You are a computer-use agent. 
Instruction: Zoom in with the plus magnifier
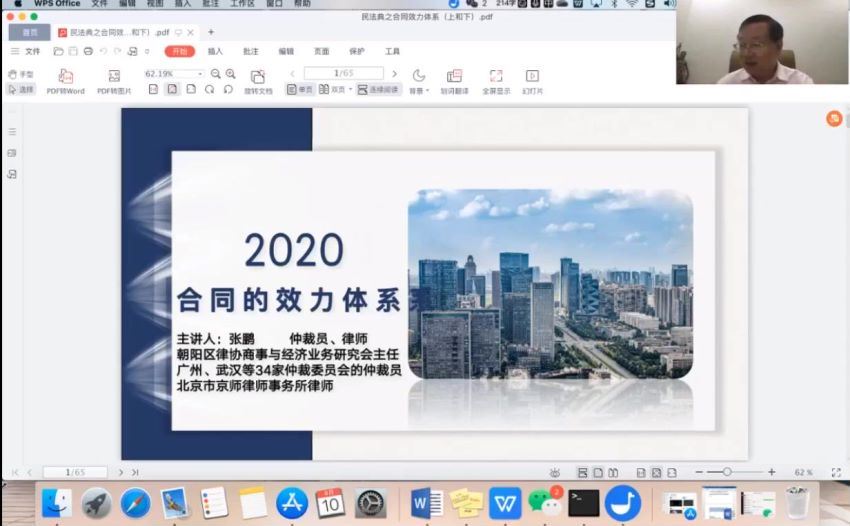click(230, 74)
